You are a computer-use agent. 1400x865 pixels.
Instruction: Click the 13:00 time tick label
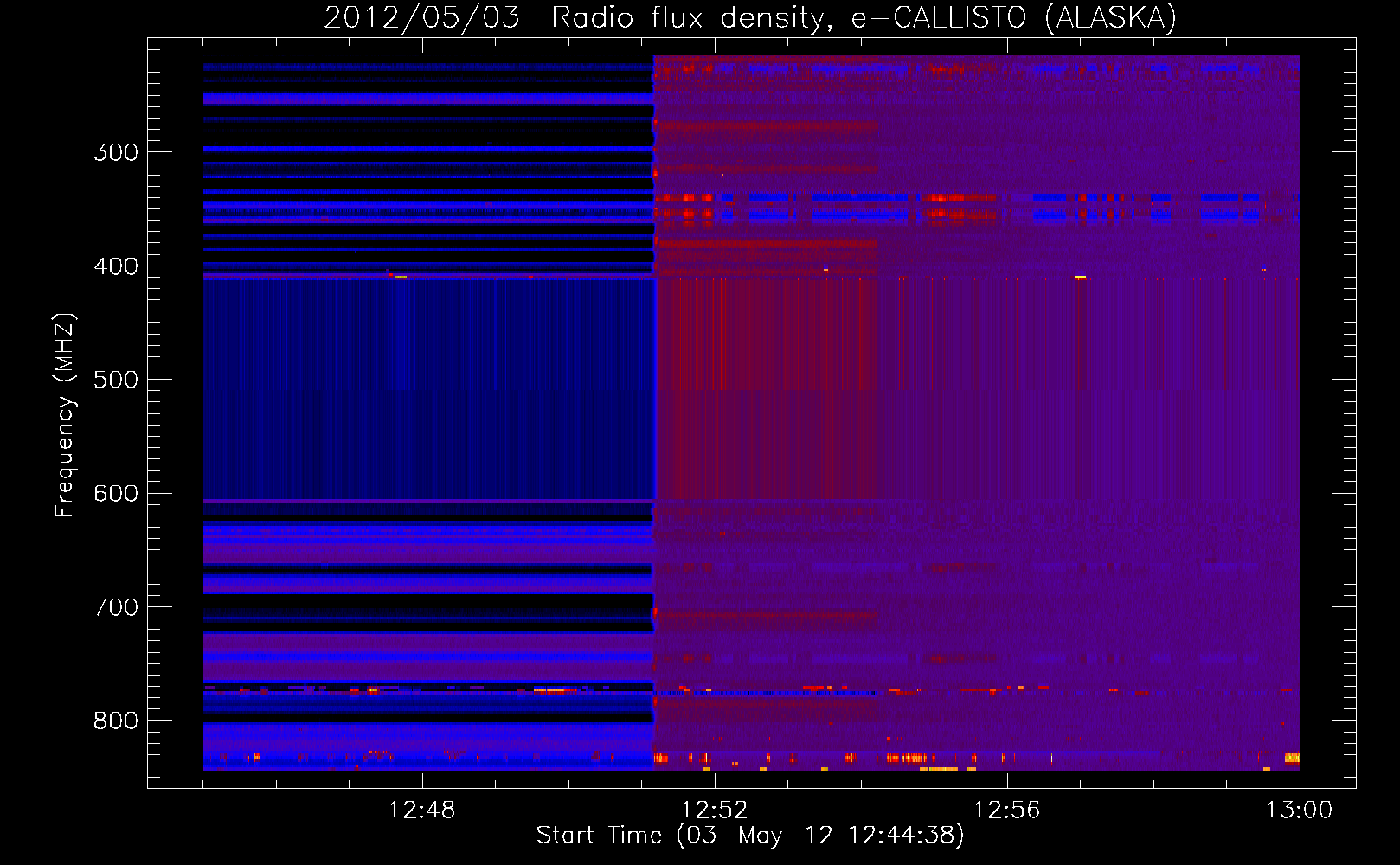click(1299, 810)
